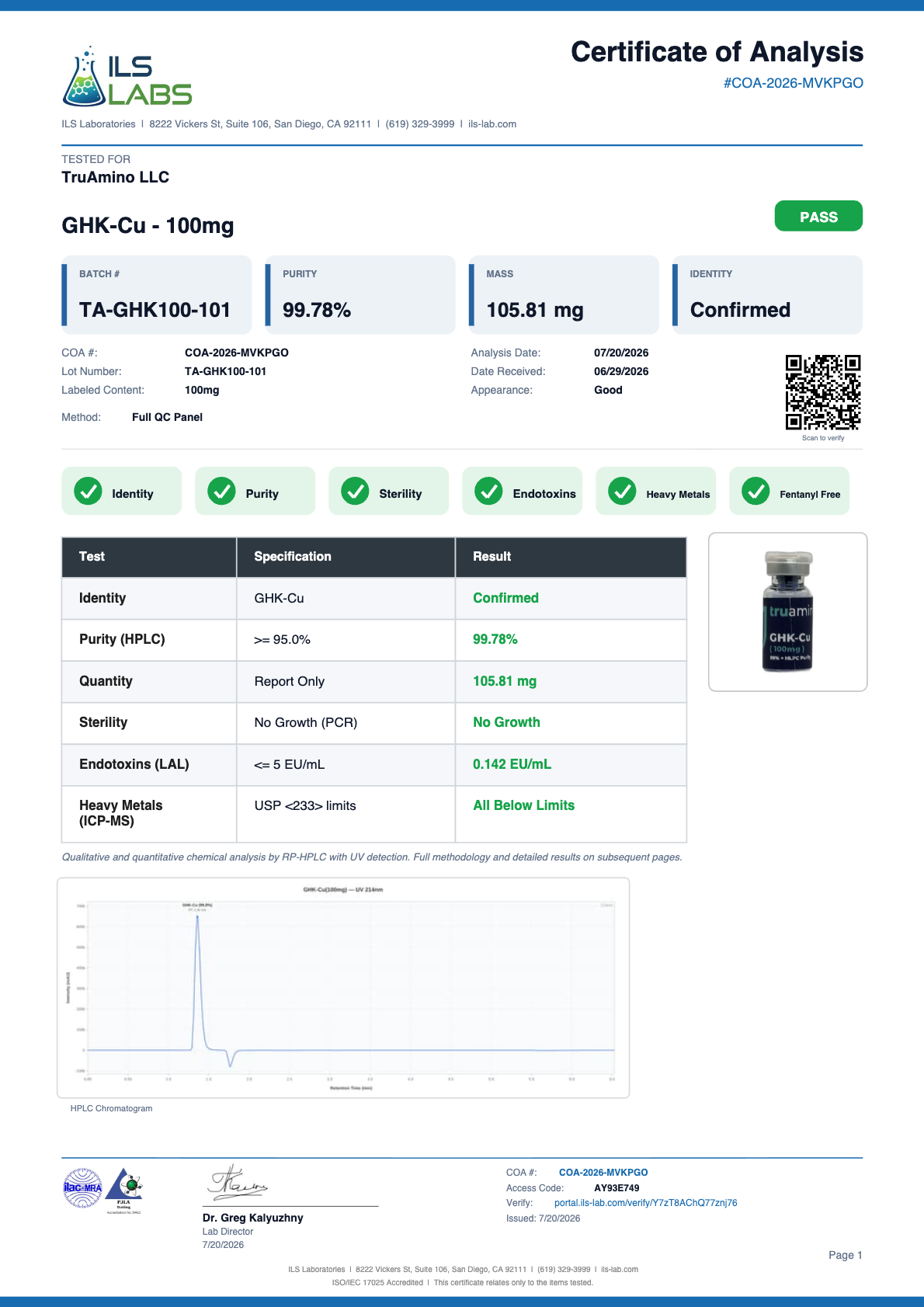Click the Labeled Content value 100mg

pos(202,390)
